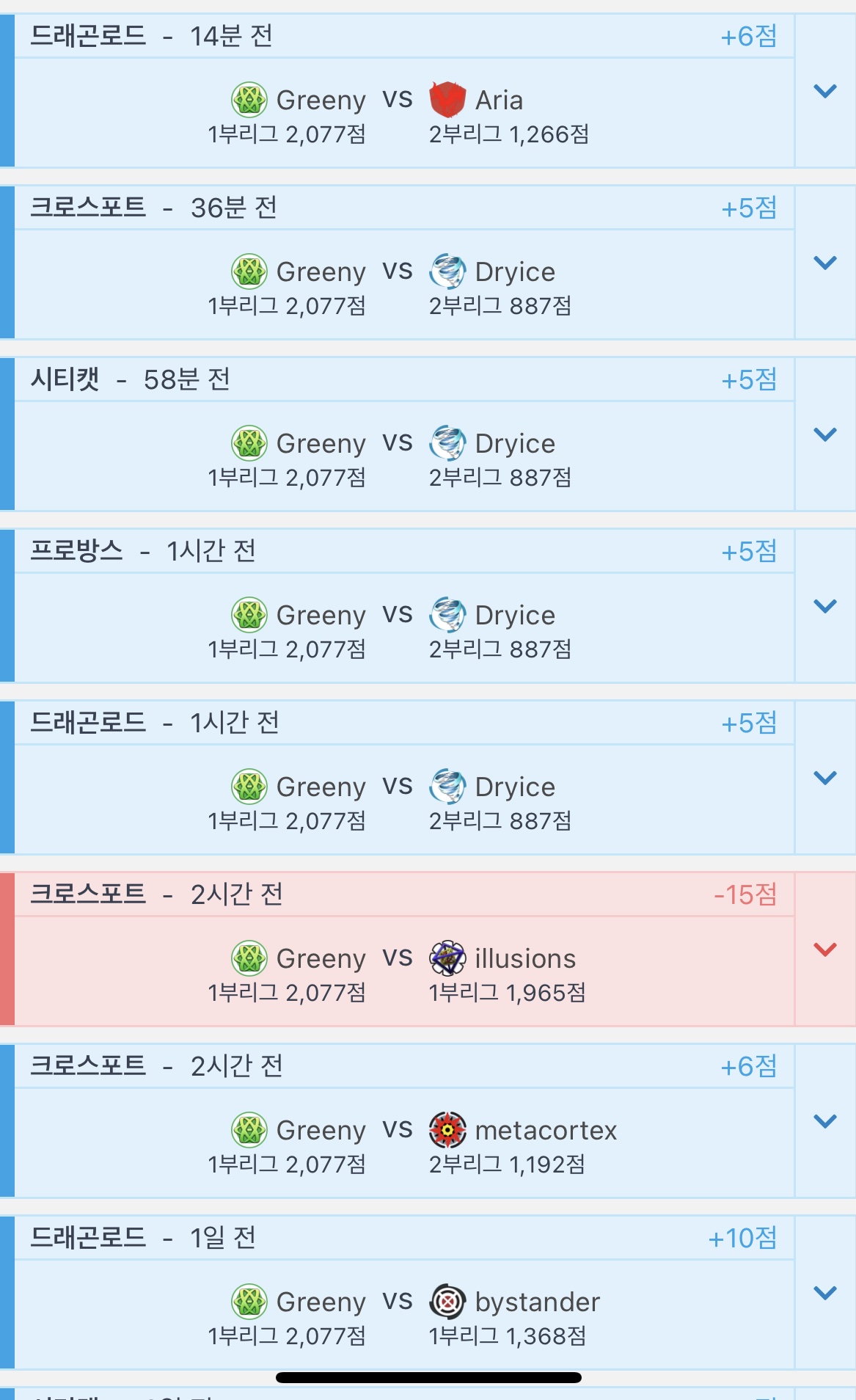Open the metacortex player name link
856x1400 pixels.
(x=546, y=1130)
